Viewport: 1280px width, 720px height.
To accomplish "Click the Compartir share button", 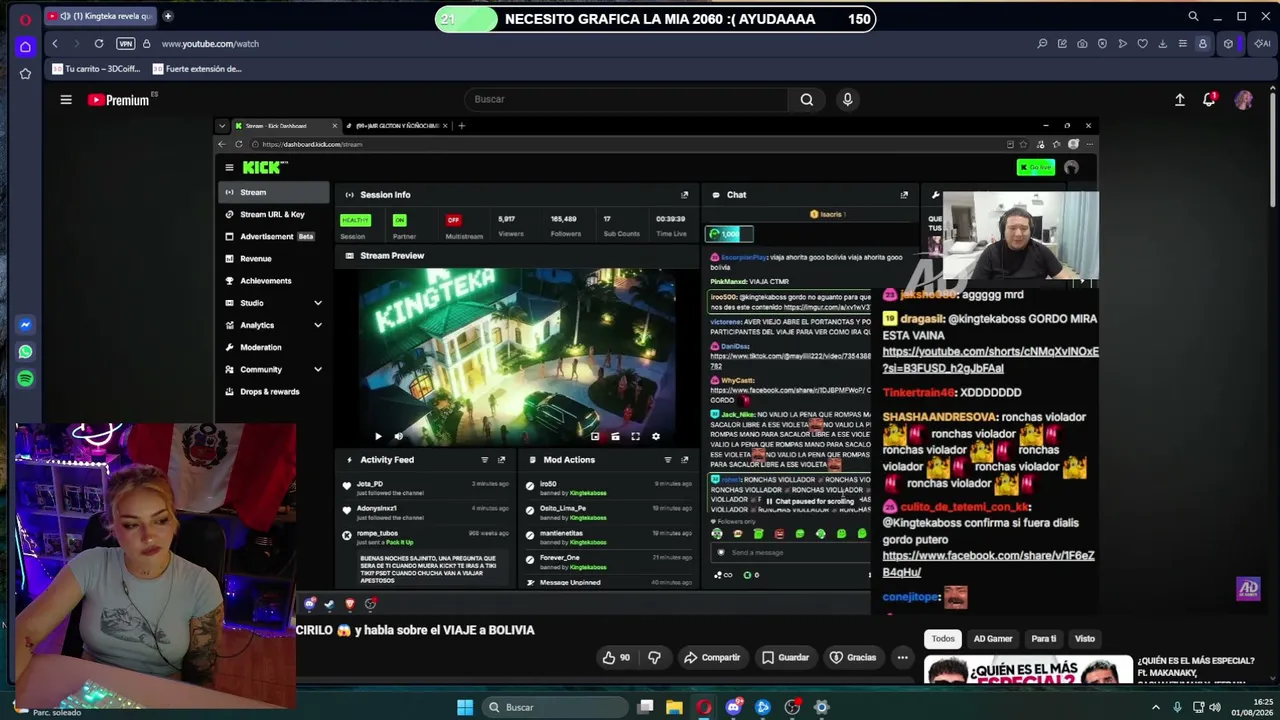I will point(711,657).
